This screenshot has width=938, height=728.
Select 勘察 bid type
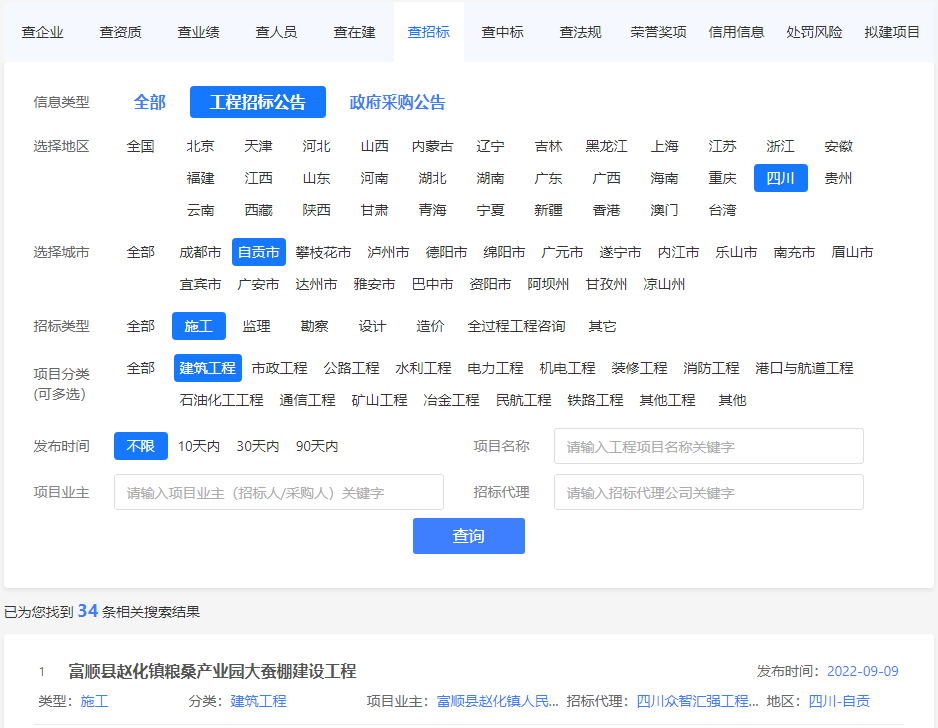click(x=315, y=326)
